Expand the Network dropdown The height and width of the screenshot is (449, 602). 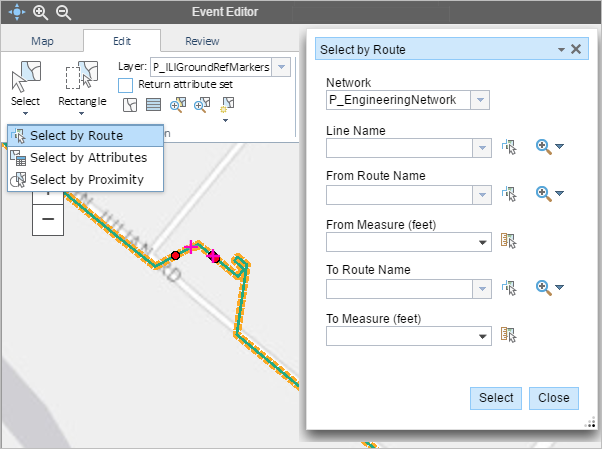(482, 100)
